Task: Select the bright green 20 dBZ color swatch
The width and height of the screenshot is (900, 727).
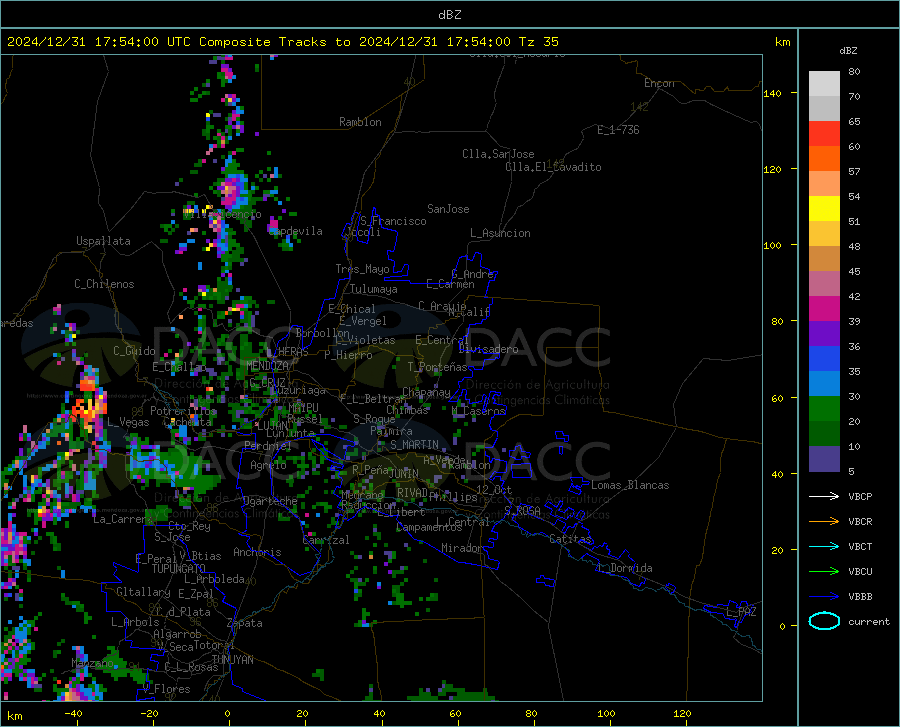Action: click(824, 409)
